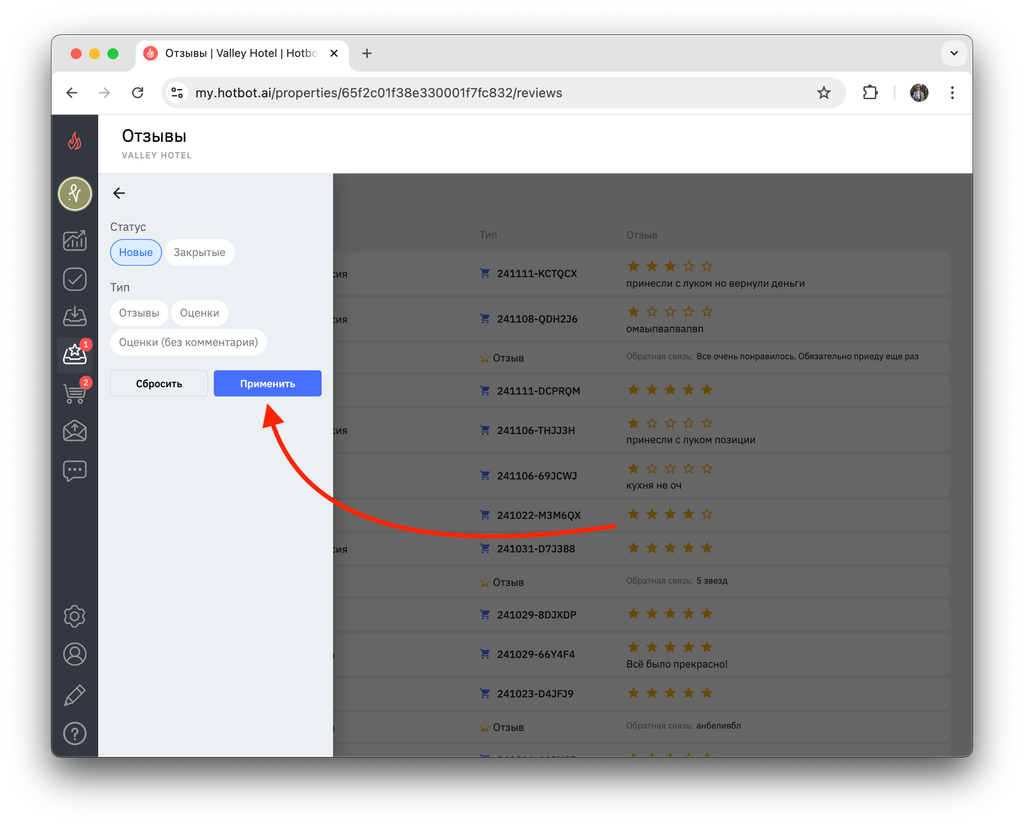Open the user profile sidebar icon

point(74,654)
